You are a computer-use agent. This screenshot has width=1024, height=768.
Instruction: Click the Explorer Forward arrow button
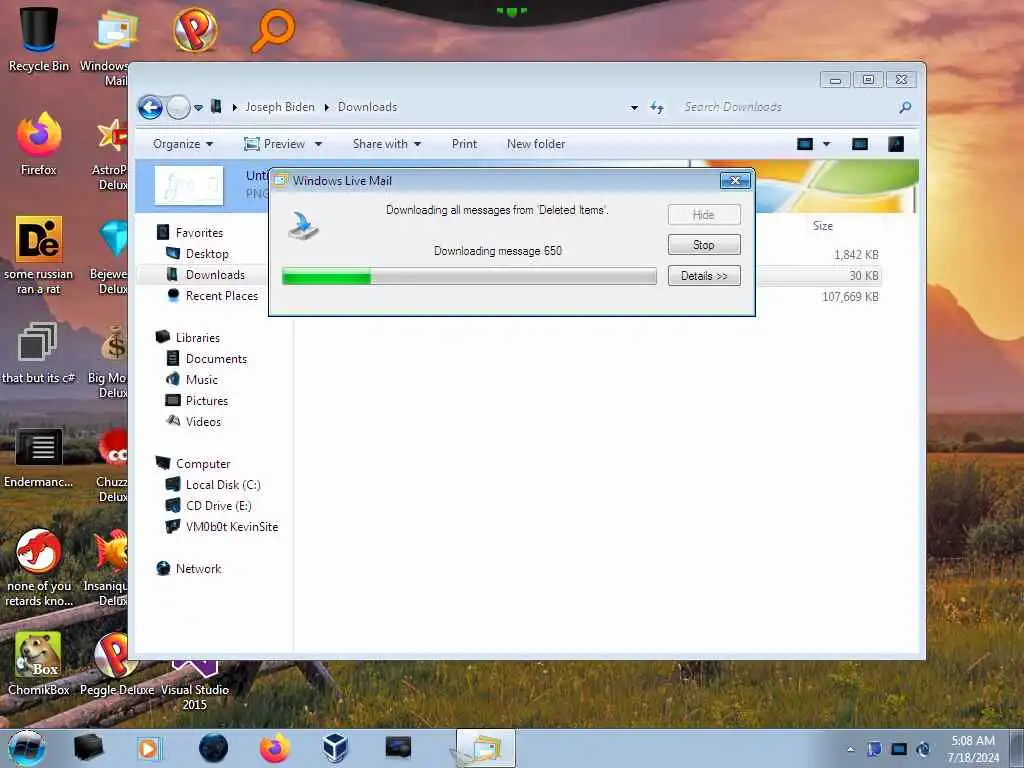tap(178, 107)
